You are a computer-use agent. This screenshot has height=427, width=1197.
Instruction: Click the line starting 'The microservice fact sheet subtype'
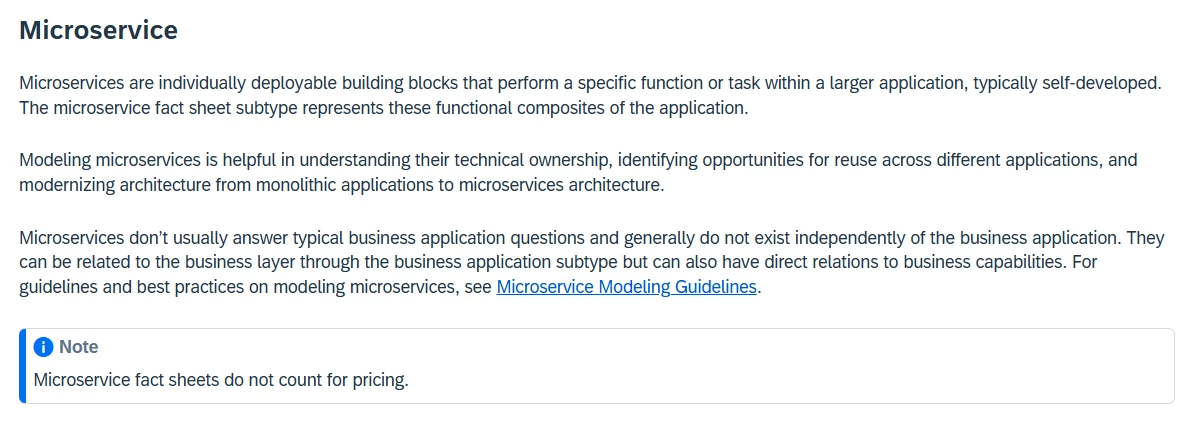(x=383, y=108)
